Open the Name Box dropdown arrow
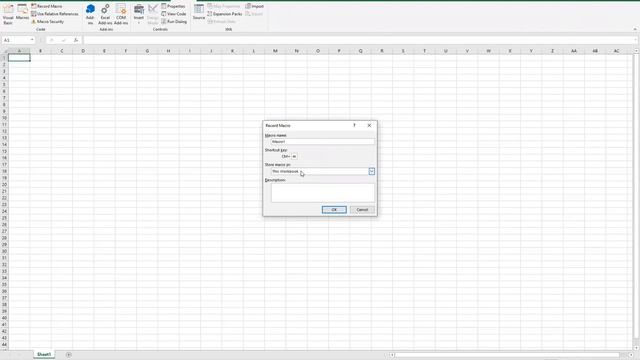Viewport: 640px width, 360px height. pos(32,40)
